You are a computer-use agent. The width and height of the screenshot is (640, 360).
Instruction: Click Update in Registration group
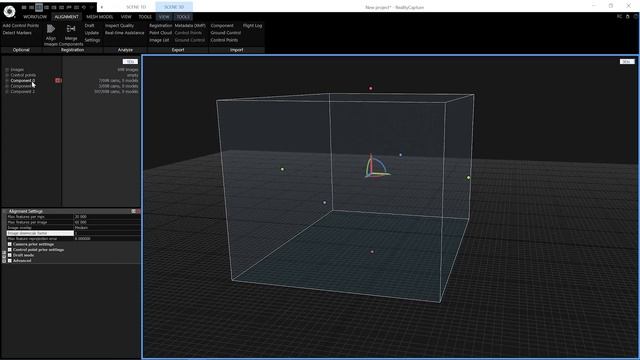tap(92, 33)
